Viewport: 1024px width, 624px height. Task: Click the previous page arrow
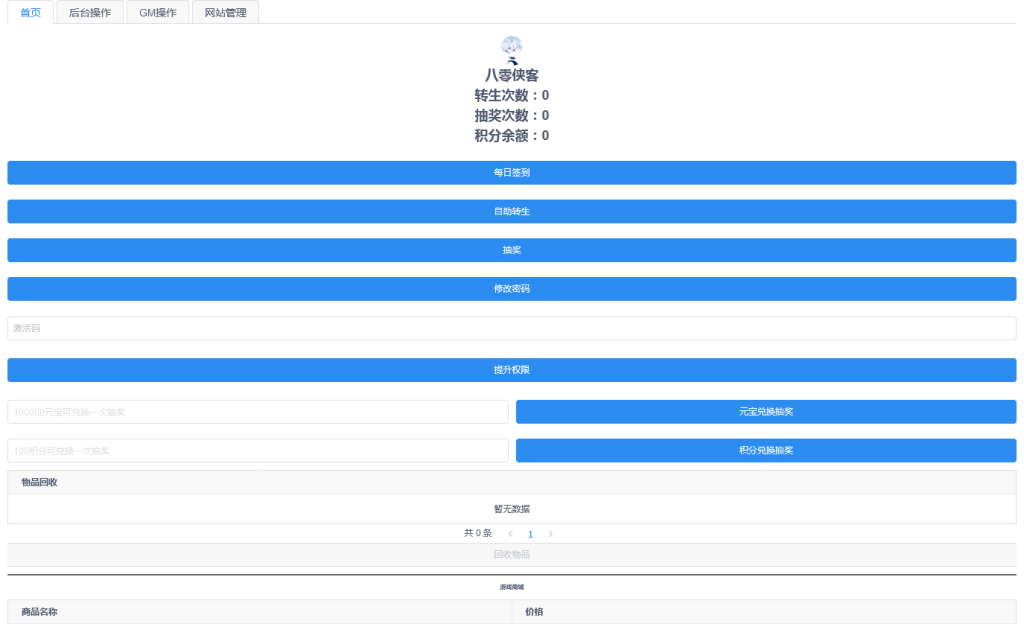tap(510, 533)
